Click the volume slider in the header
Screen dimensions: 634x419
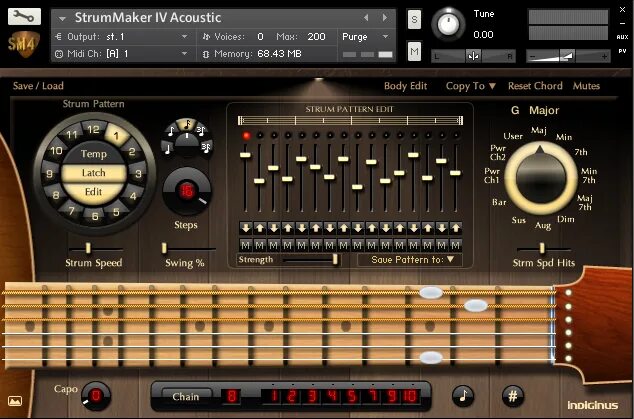568,57
